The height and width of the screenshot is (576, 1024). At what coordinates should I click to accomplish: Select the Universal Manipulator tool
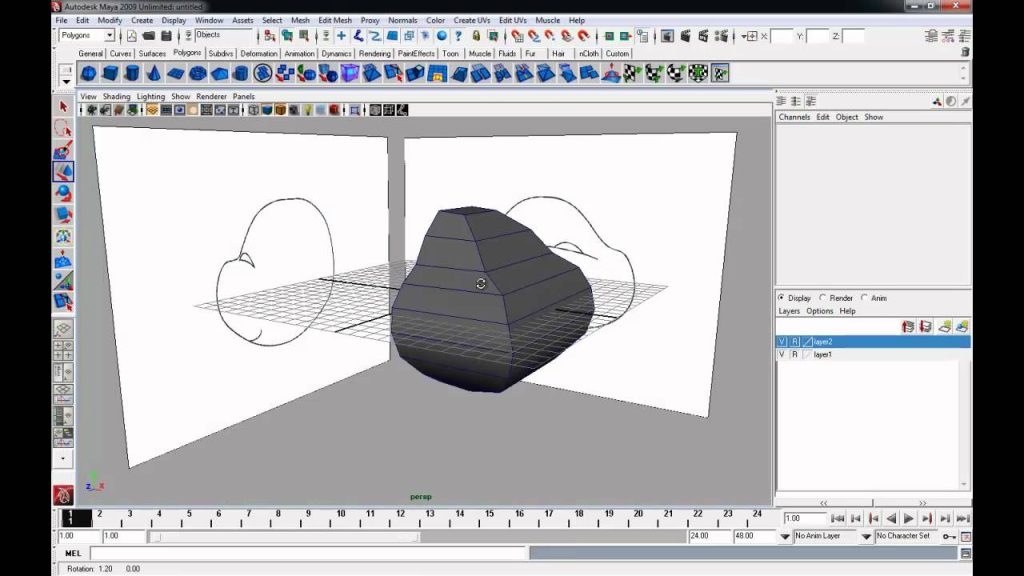coord(63,236)
